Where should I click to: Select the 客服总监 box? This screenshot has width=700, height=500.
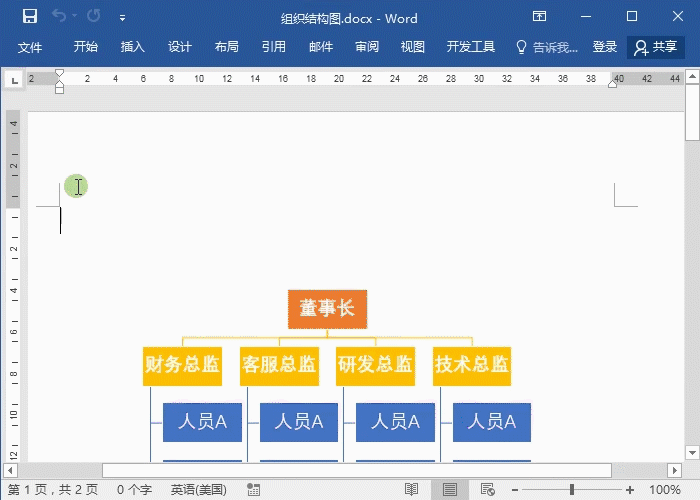point(279,367)
